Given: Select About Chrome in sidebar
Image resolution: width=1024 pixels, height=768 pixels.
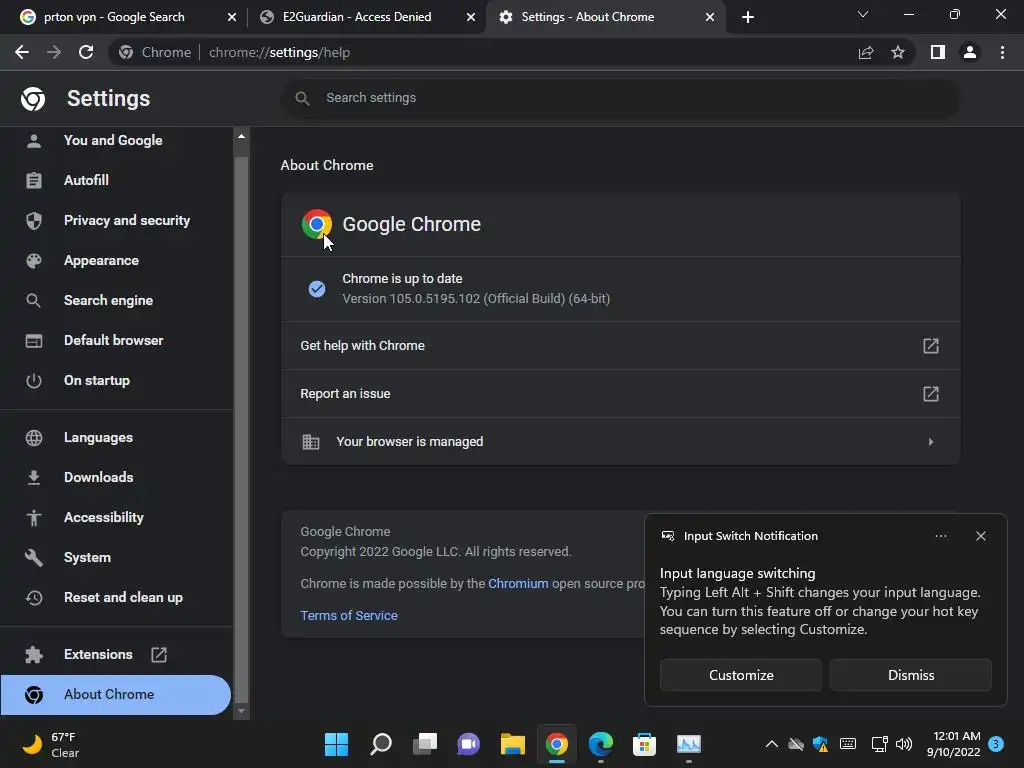Looking at the screenshot, I should pos(116,694).
